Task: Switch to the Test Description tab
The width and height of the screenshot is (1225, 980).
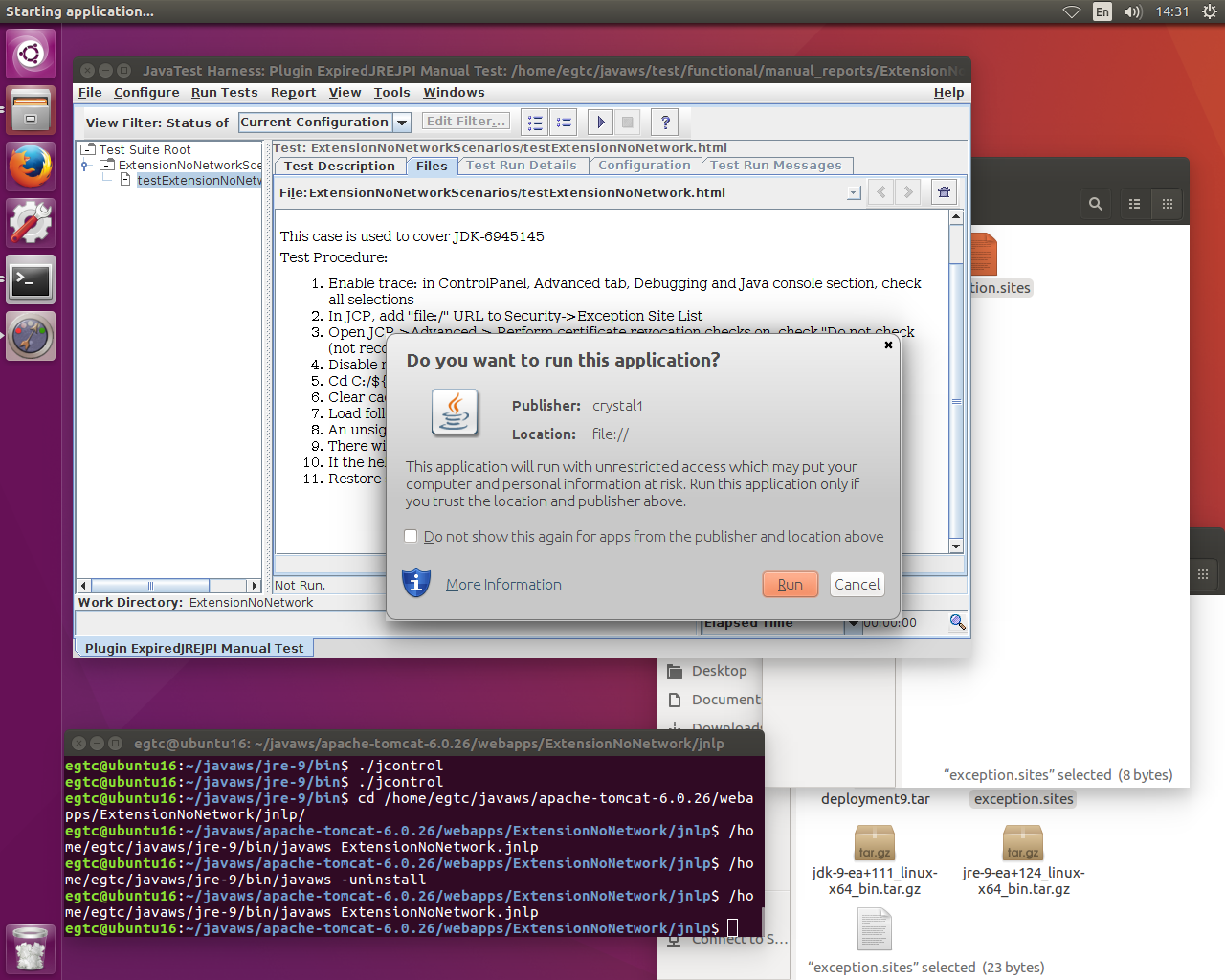Action: (339, 166)
